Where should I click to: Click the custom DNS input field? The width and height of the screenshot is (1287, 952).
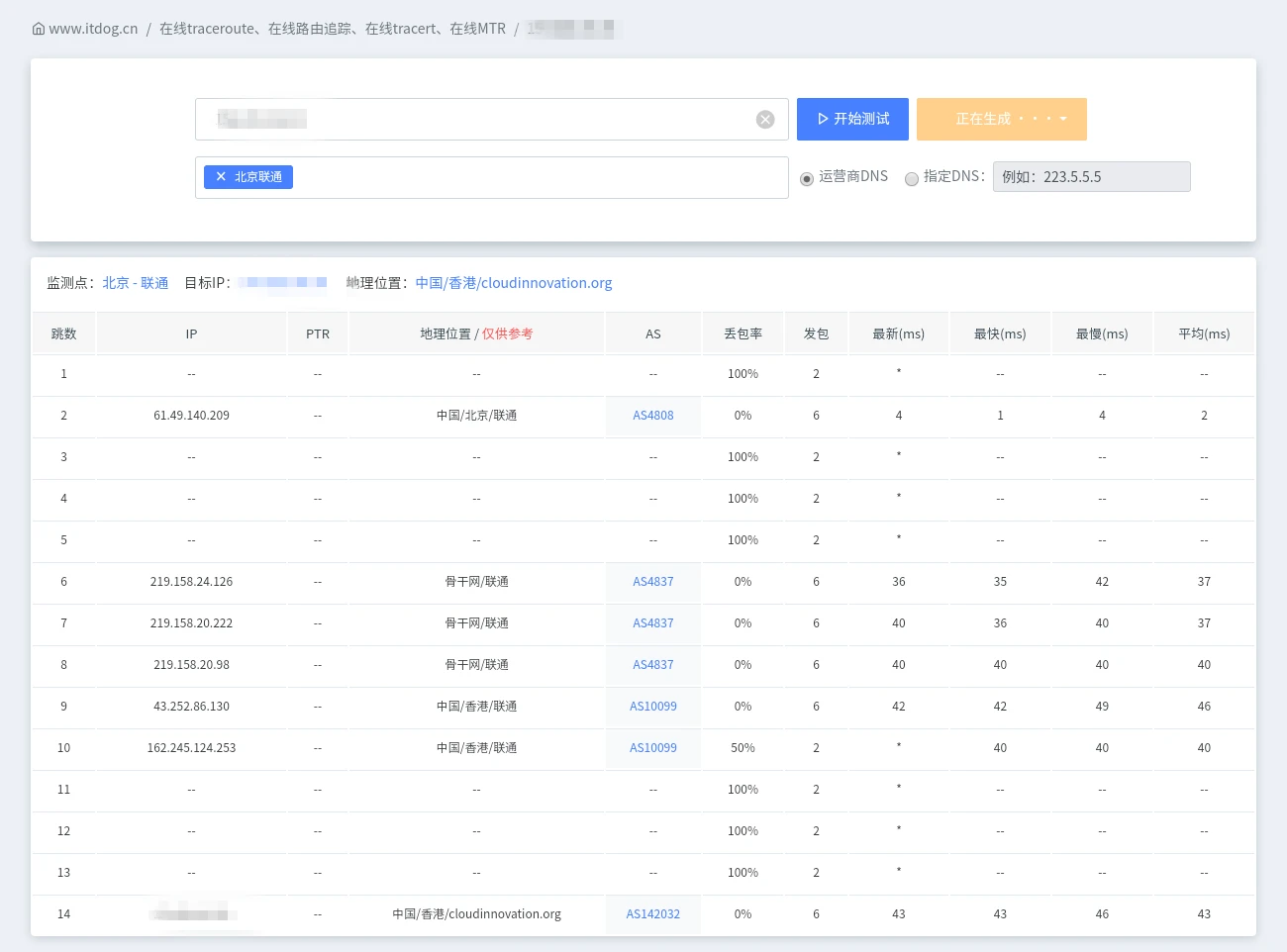pyautogui.click(x=1091, y=177)
